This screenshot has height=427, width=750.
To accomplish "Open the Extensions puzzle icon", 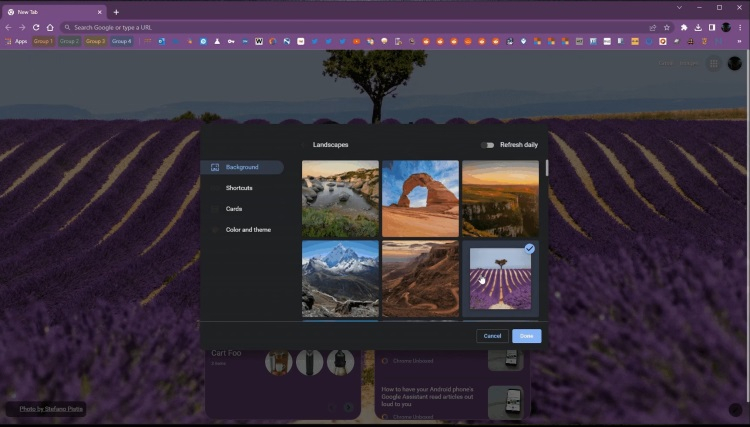I will 697,27.
